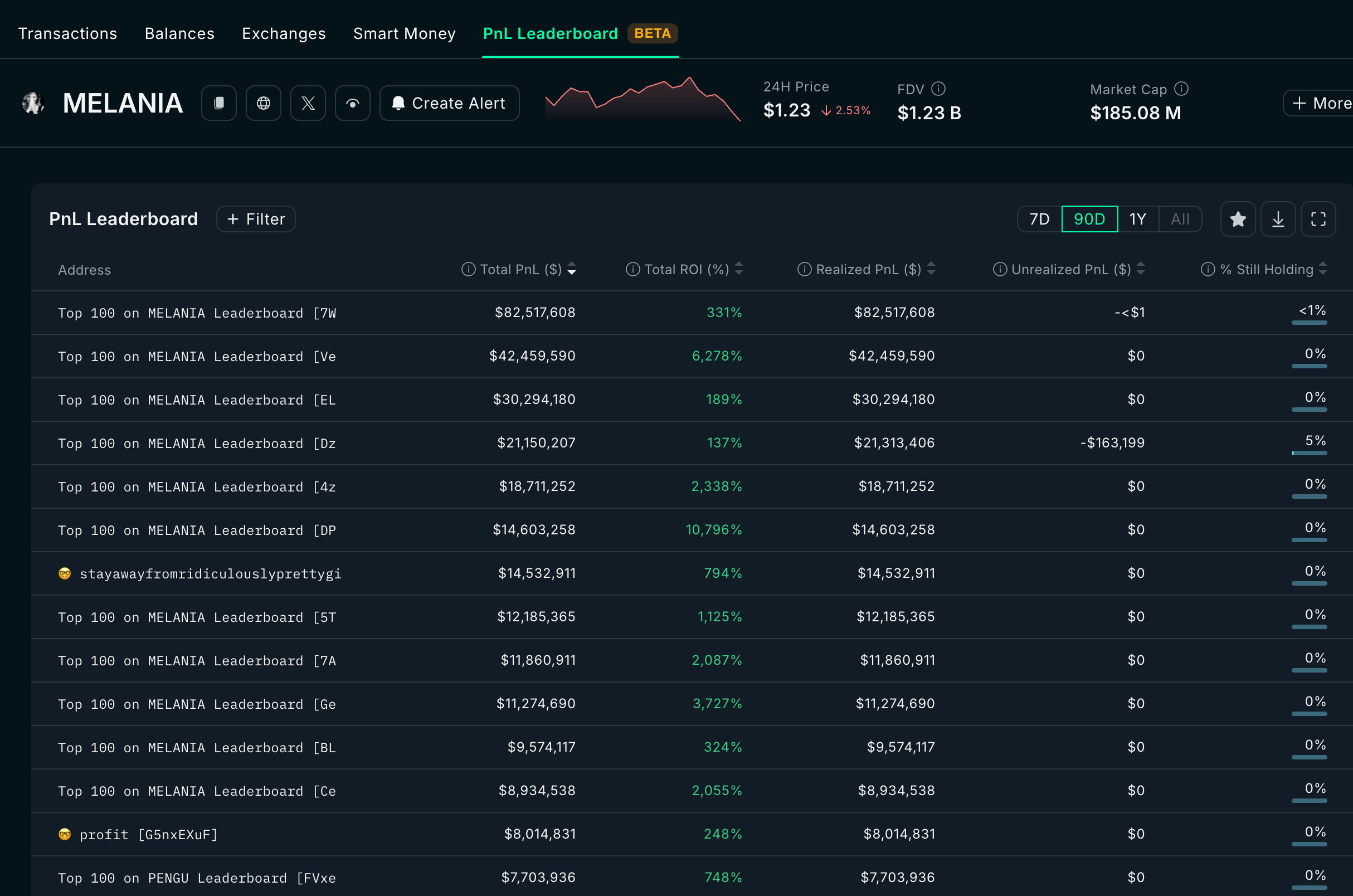Image resolution: width=1353 pixels, height=896 pixels.
Task: Copy MELANIA token address icon
Action: (219, 104)
